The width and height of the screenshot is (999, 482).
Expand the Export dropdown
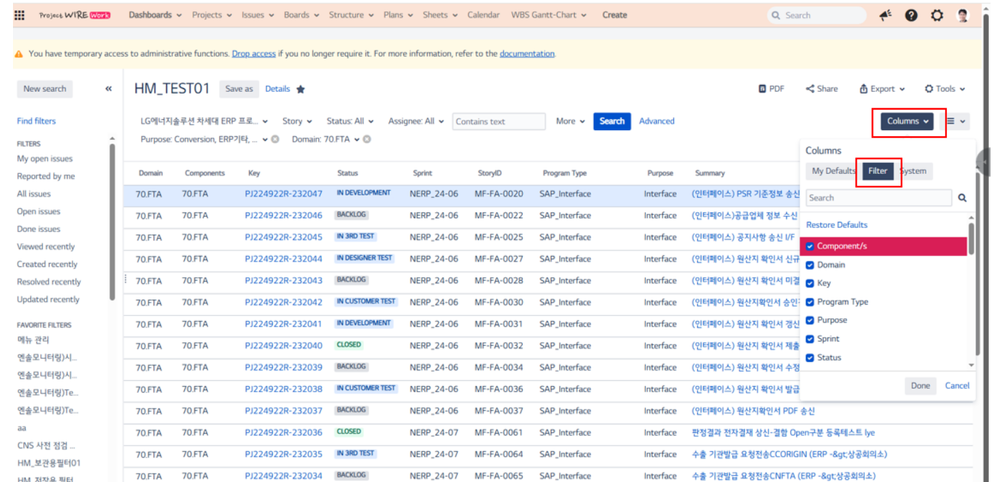click(883, 89)
